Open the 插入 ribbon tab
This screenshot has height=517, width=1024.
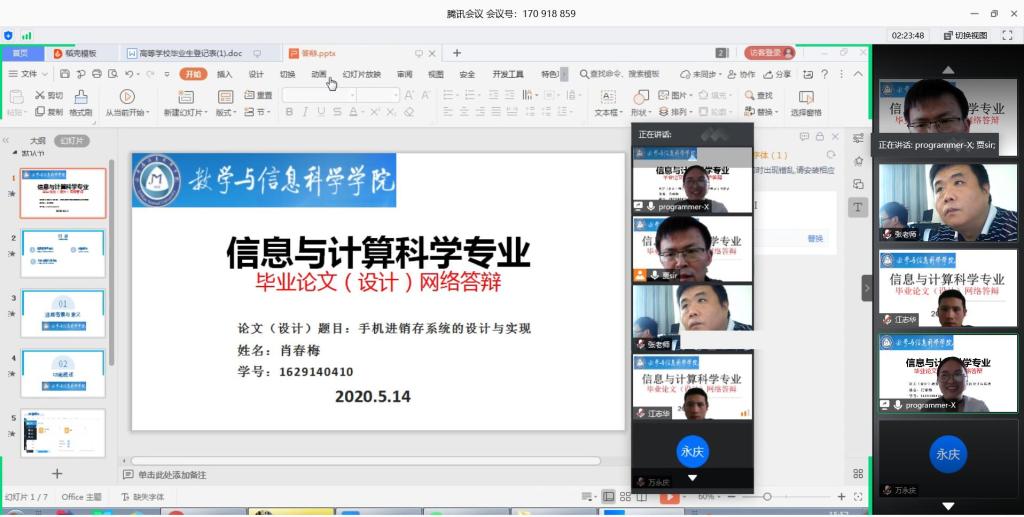point(224,74)
